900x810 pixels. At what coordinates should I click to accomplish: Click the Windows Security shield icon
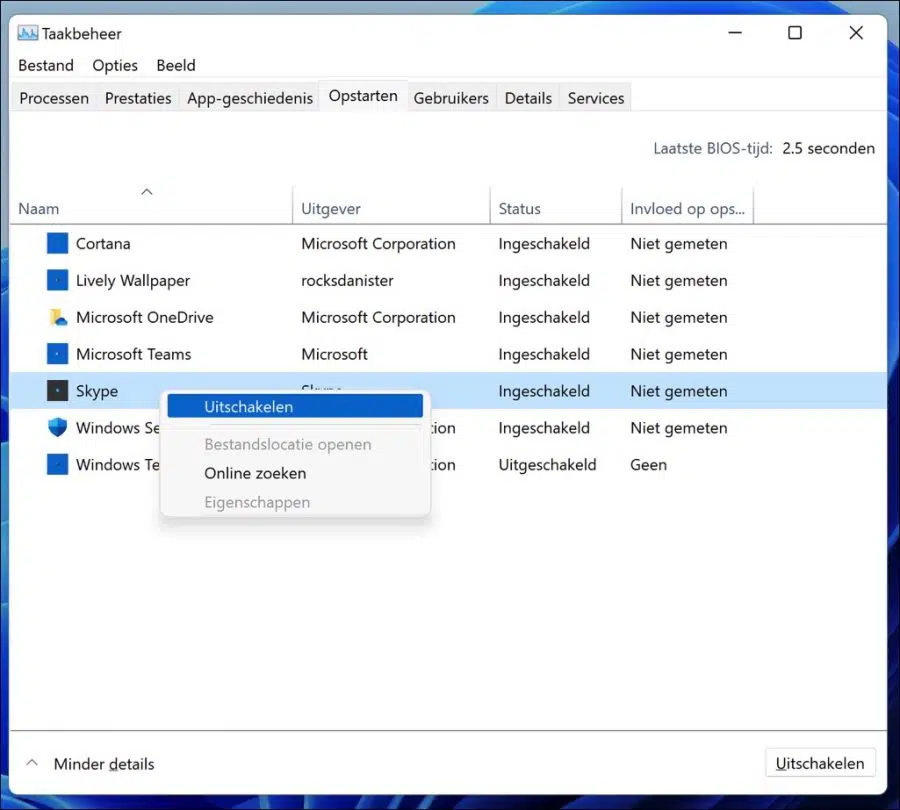point(57,427)
